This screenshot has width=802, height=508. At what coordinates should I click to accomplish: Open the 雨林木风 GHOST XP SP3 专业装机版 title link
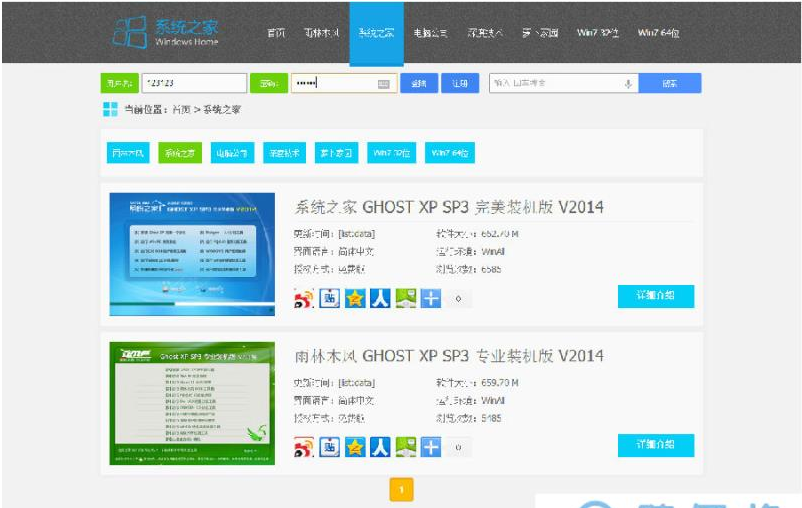point(448,356)
